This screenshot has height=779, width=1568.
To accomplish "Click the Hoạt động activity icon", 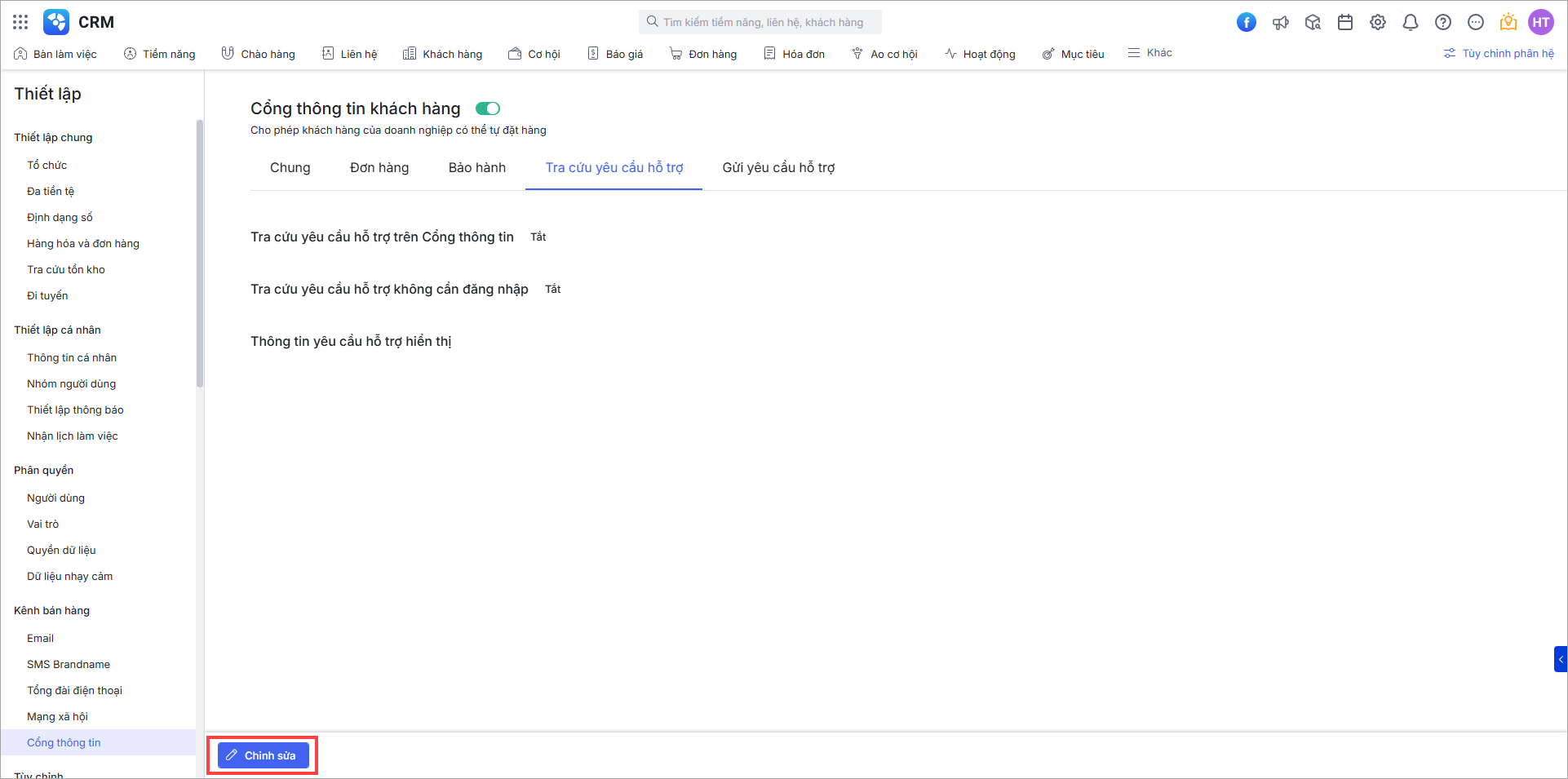I will pyautogui.click(x=950, y=53).
